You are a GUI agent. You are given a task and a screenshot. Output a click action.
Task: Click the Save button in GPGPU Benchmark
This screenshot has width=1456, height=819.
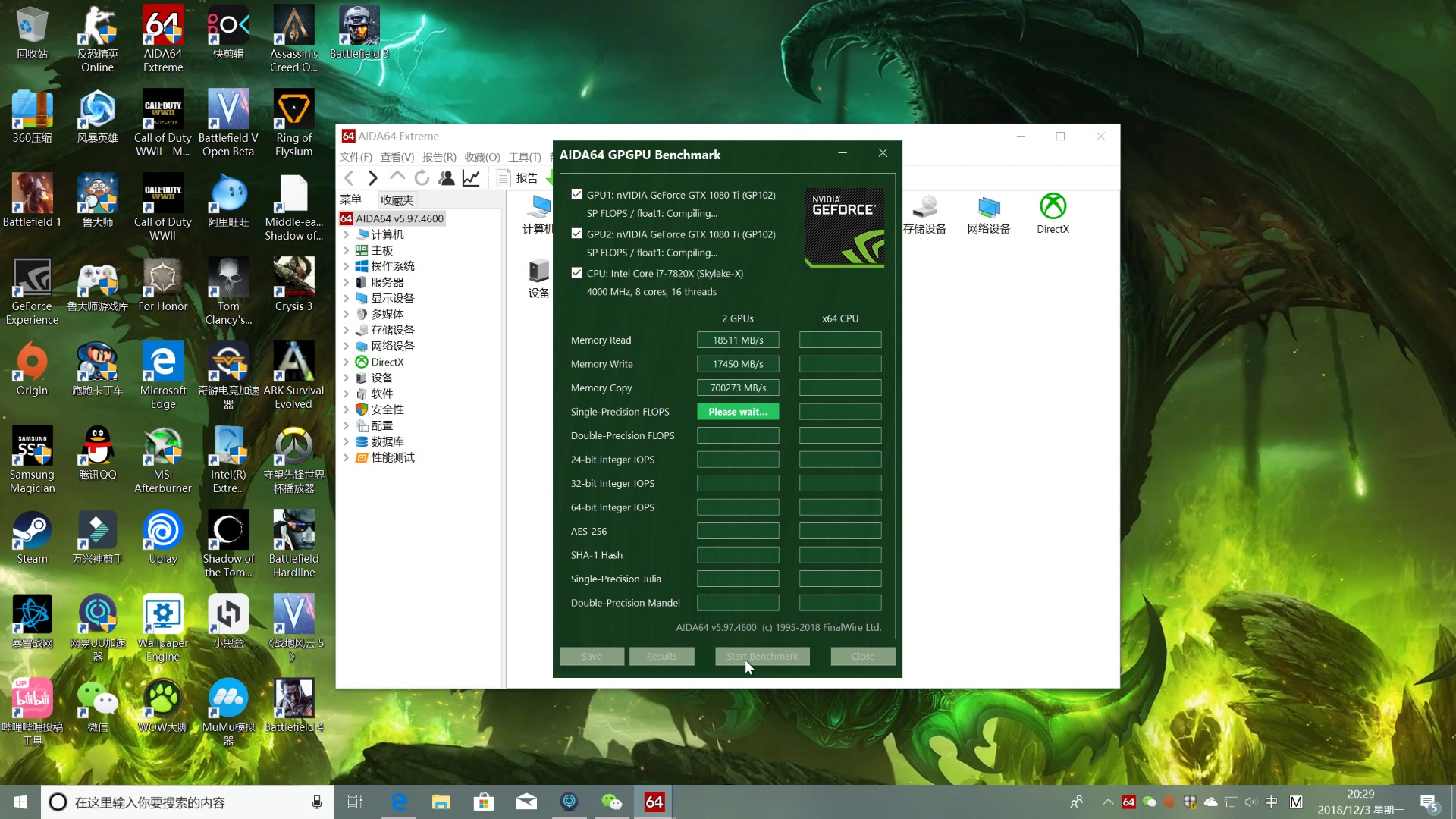[591, 657]
